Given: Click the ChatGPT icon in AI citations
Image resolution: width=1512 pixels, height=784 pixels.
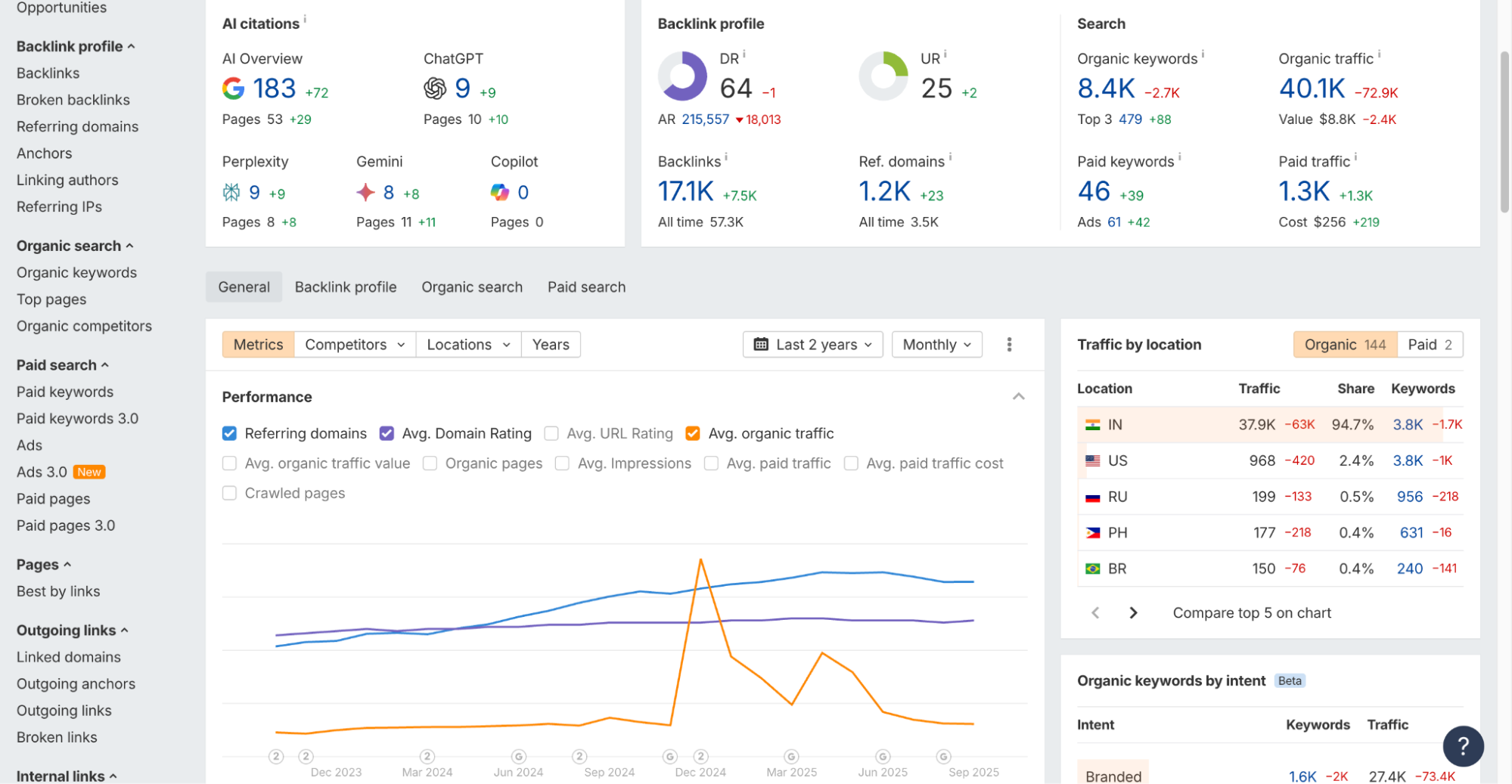Looking at the screenshot, I should (434, 88).
